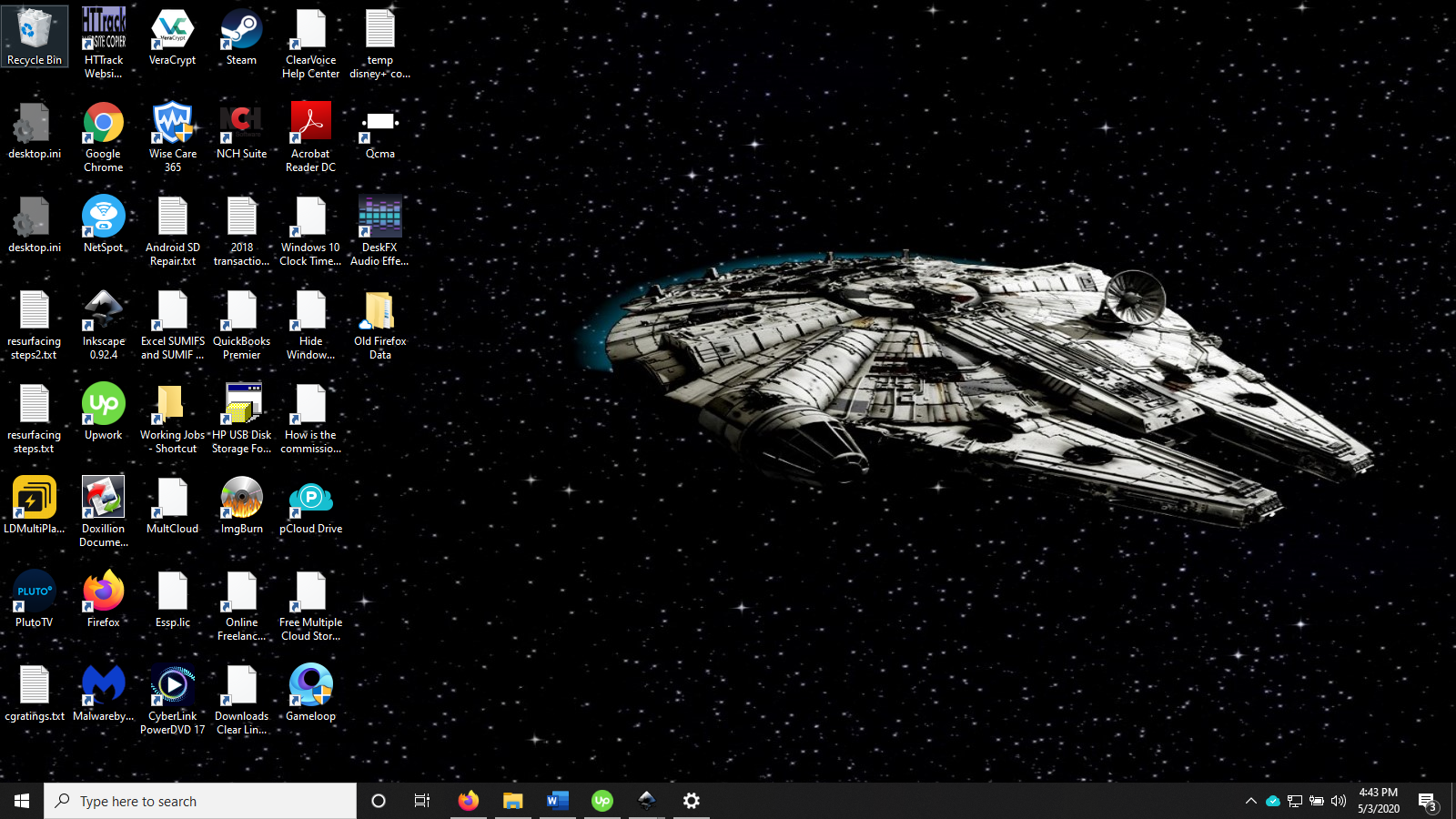Click the VeraCrypt desktop shortcut
This screenshot has height=819, width=1456.
(173, 36)
